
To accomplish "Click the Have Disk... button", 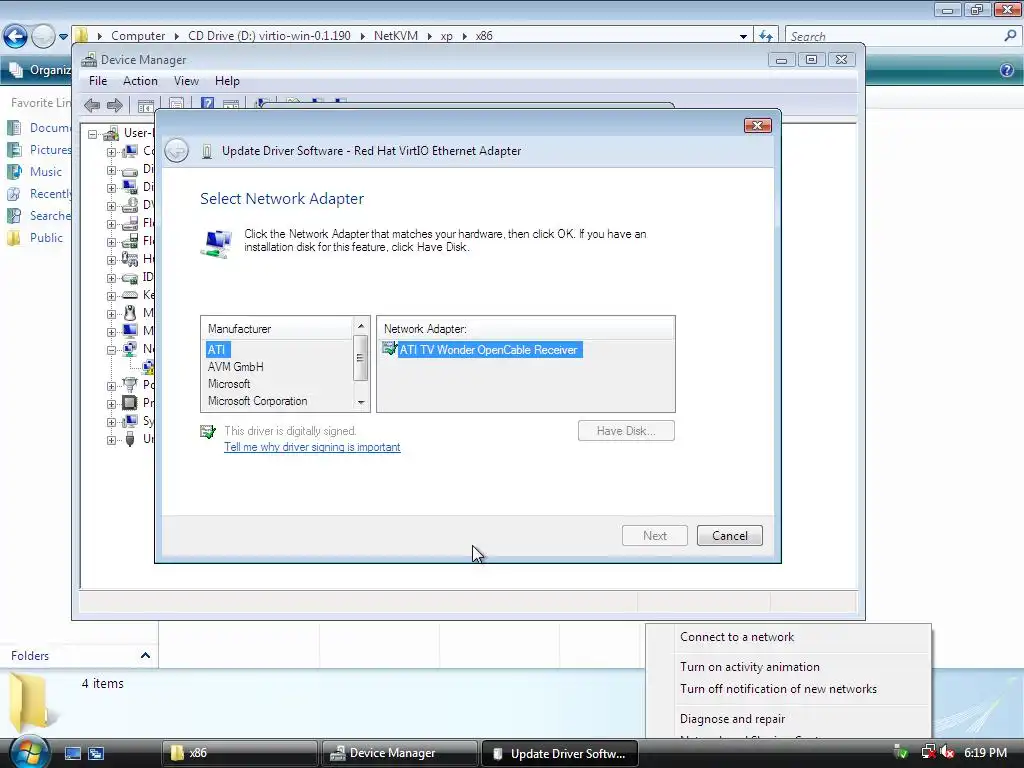I will click(x=626, y=431).
